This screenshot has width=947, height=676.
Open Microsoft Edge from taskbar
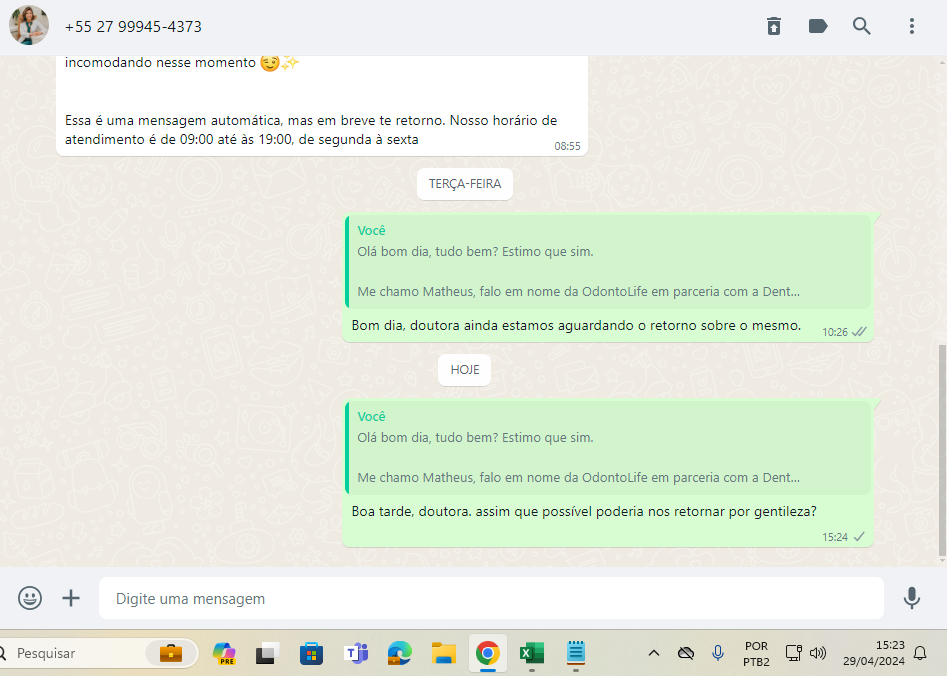coord(399,653)
